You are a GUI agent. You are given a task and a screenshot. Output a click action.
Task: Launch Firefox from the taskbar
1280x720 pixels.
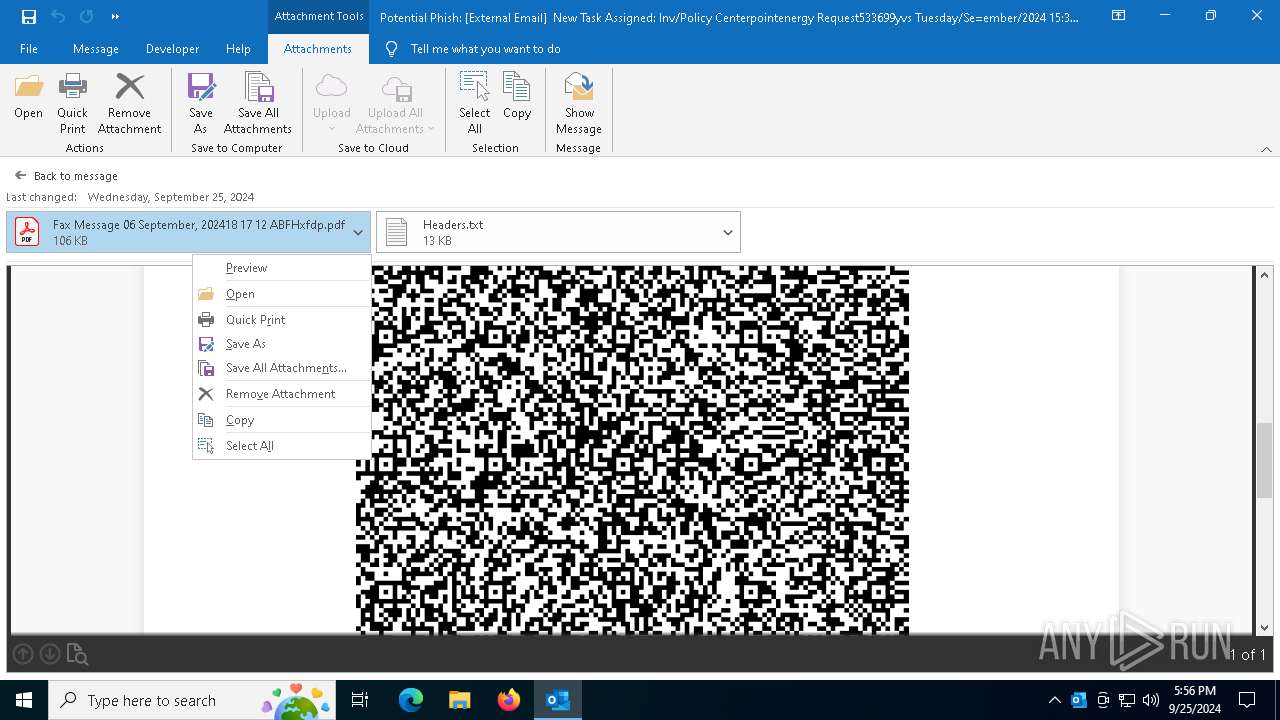(509, 700)
